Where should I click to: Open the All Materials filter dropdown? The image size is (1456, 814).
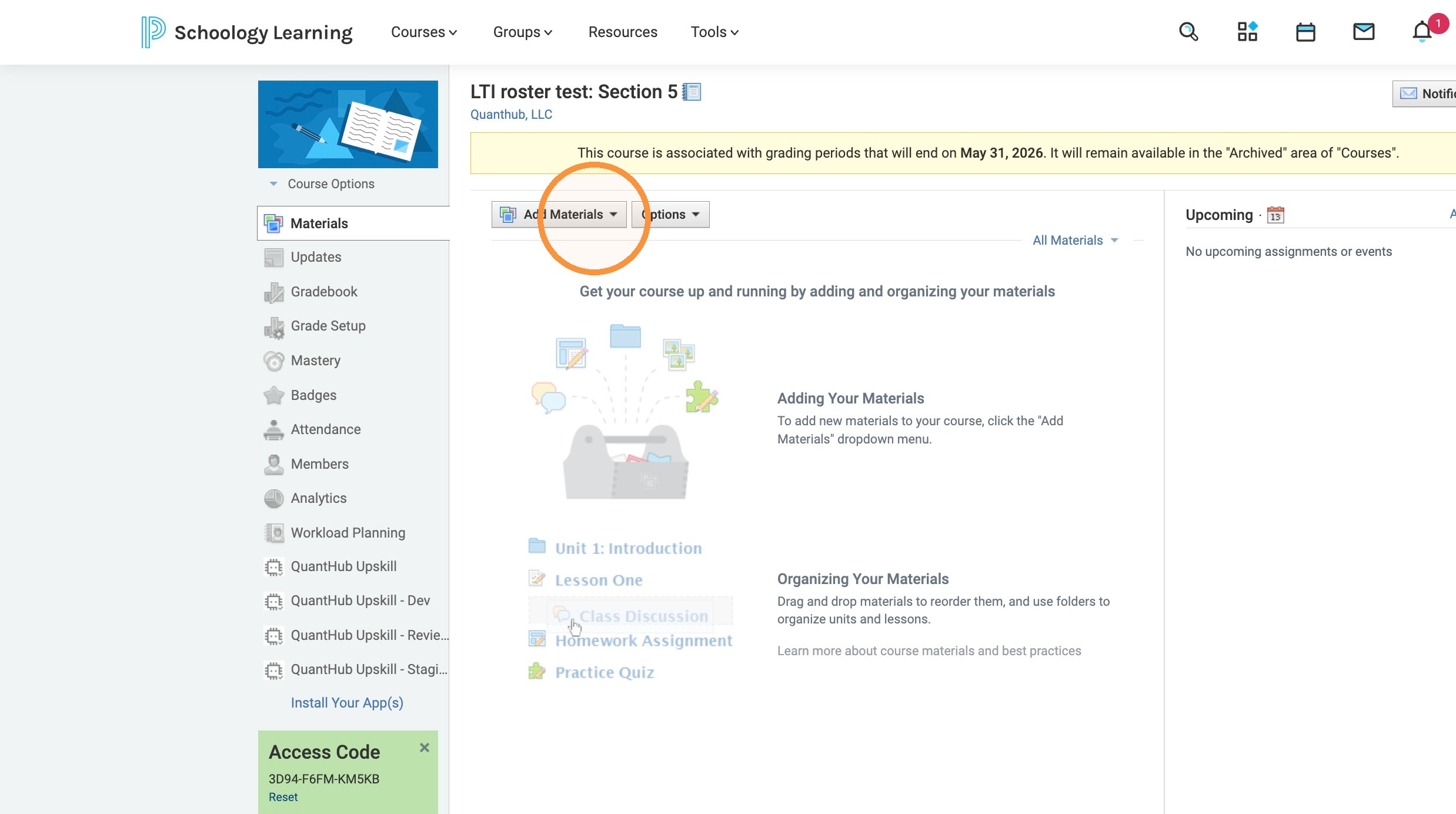1076,241
